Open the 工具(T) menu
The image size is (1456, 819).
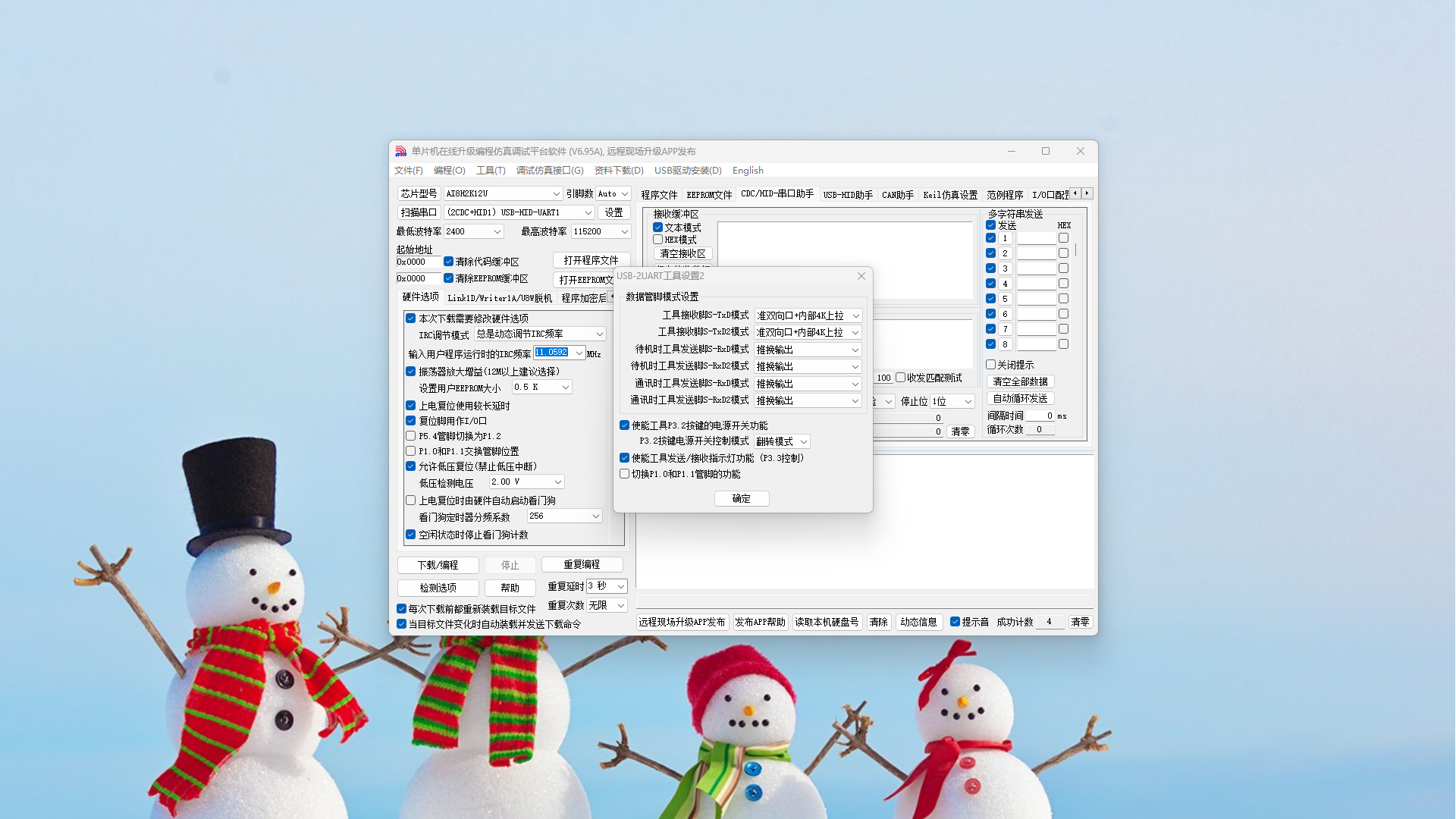pyautogui.click(x=490, y=171)
